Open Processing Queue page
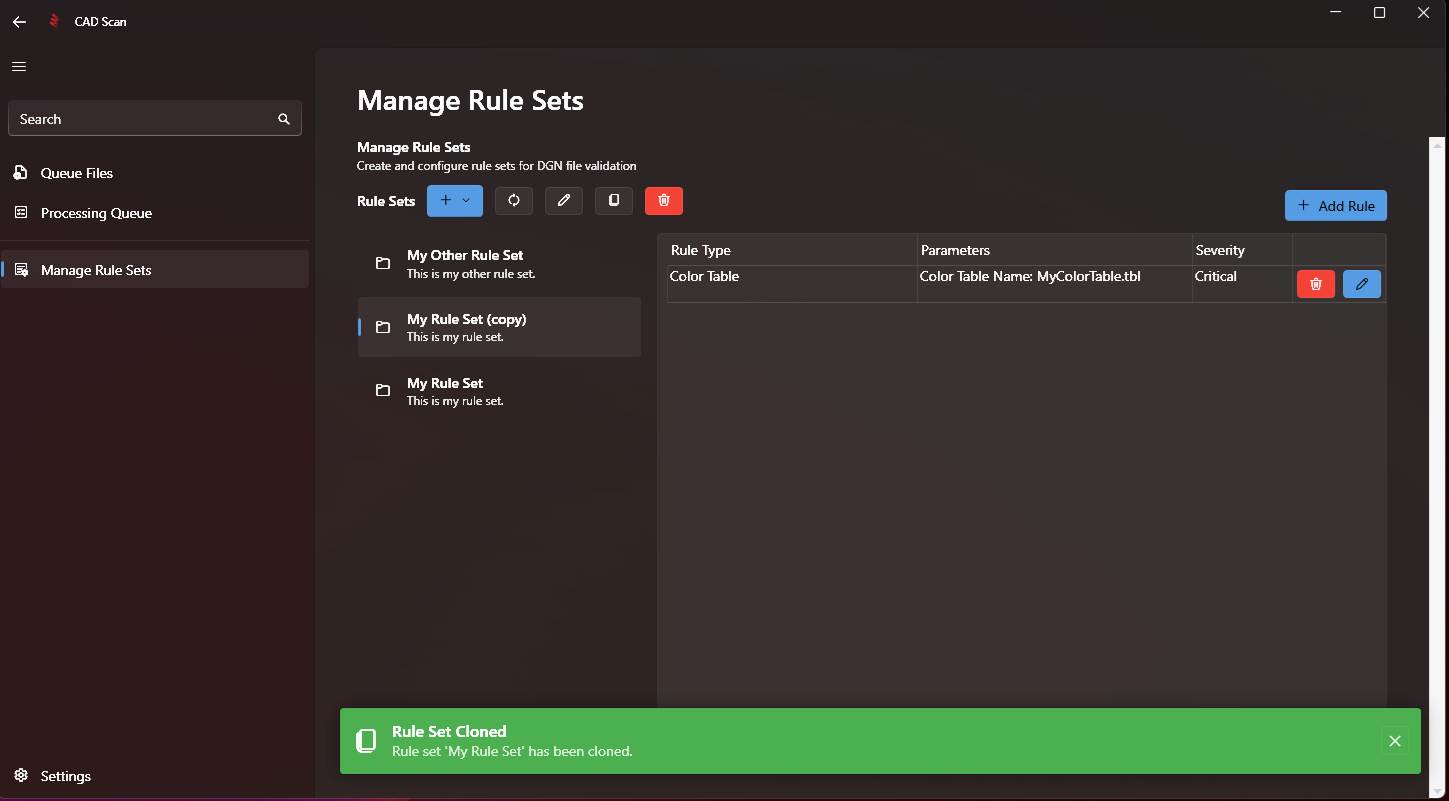Viewport: 1449px width, 801px height. (x=96, y=213)
